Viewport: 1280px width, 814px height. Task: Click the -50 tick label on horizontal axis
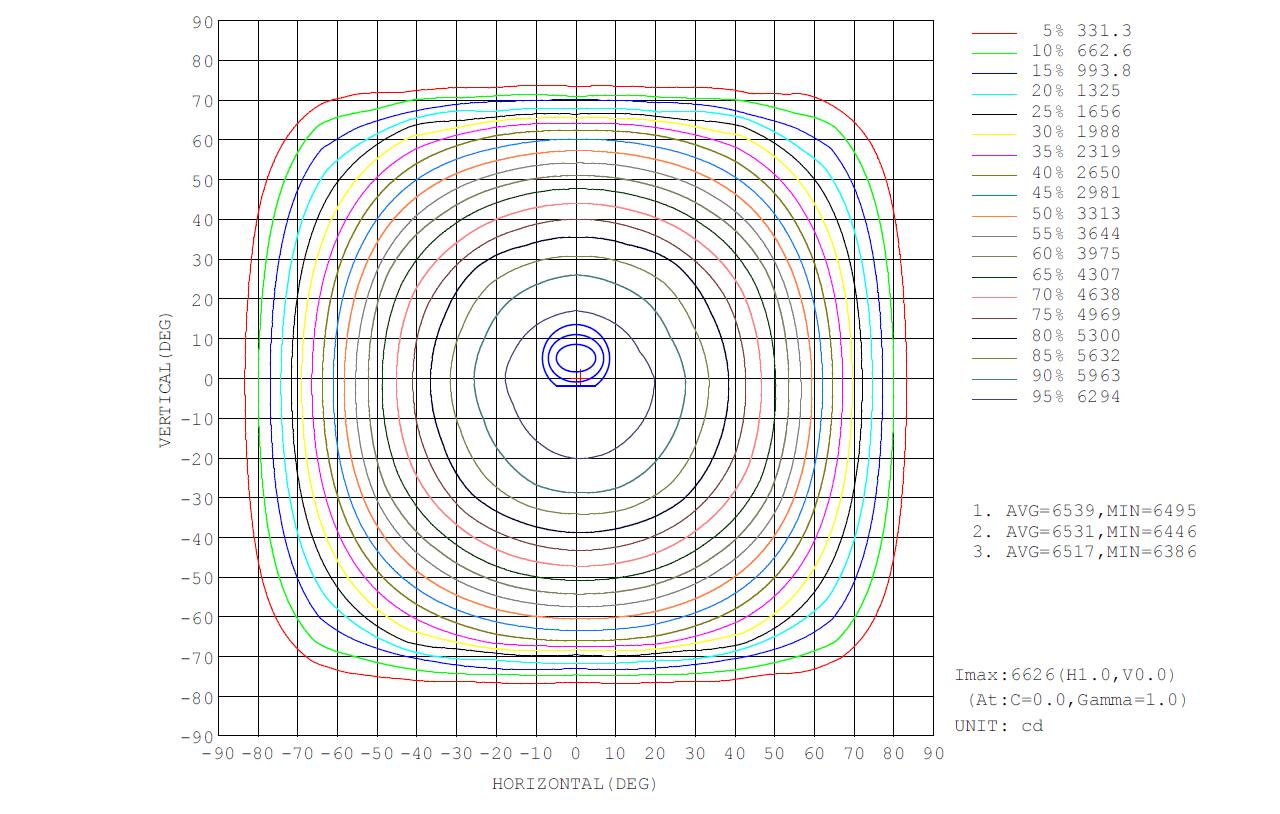click(377, 754)
